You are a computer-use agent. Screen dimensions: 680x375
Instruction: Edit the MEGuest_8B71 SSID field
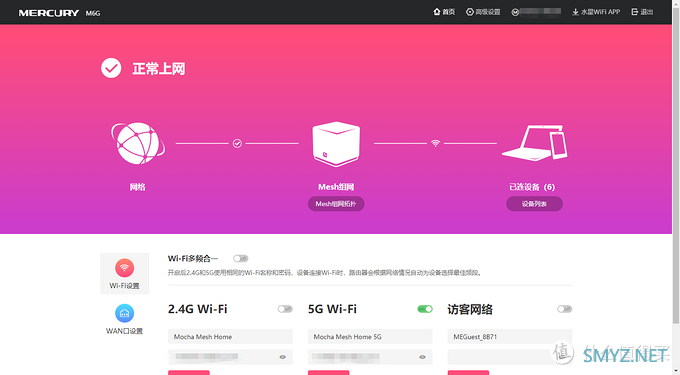tap(510, 336)
